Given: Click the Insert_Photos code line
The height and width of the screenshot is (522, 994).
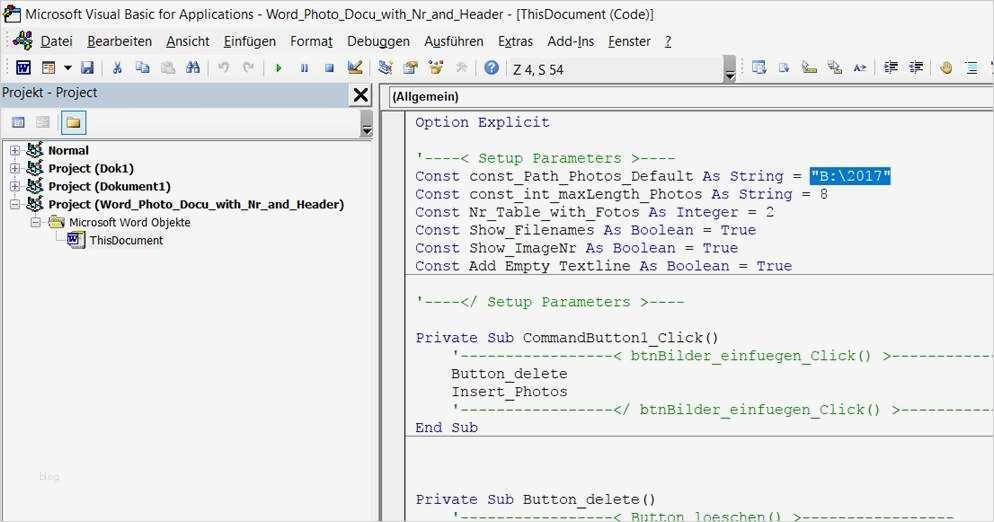Looking at the screenshot, I should click(509, 392).
